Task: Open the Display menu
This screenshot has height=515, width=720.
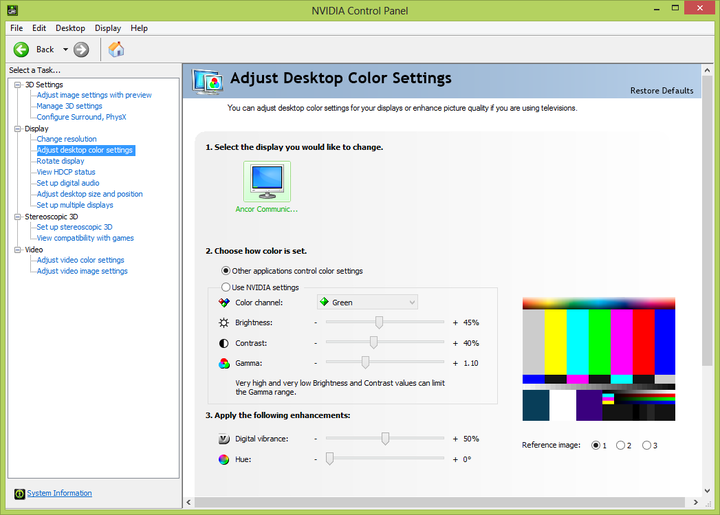Action: [108, 28]
